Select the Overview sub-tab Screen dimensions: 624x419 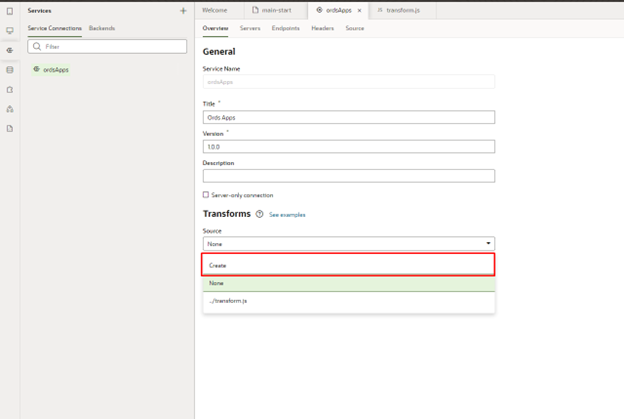[x=215, y=28]
